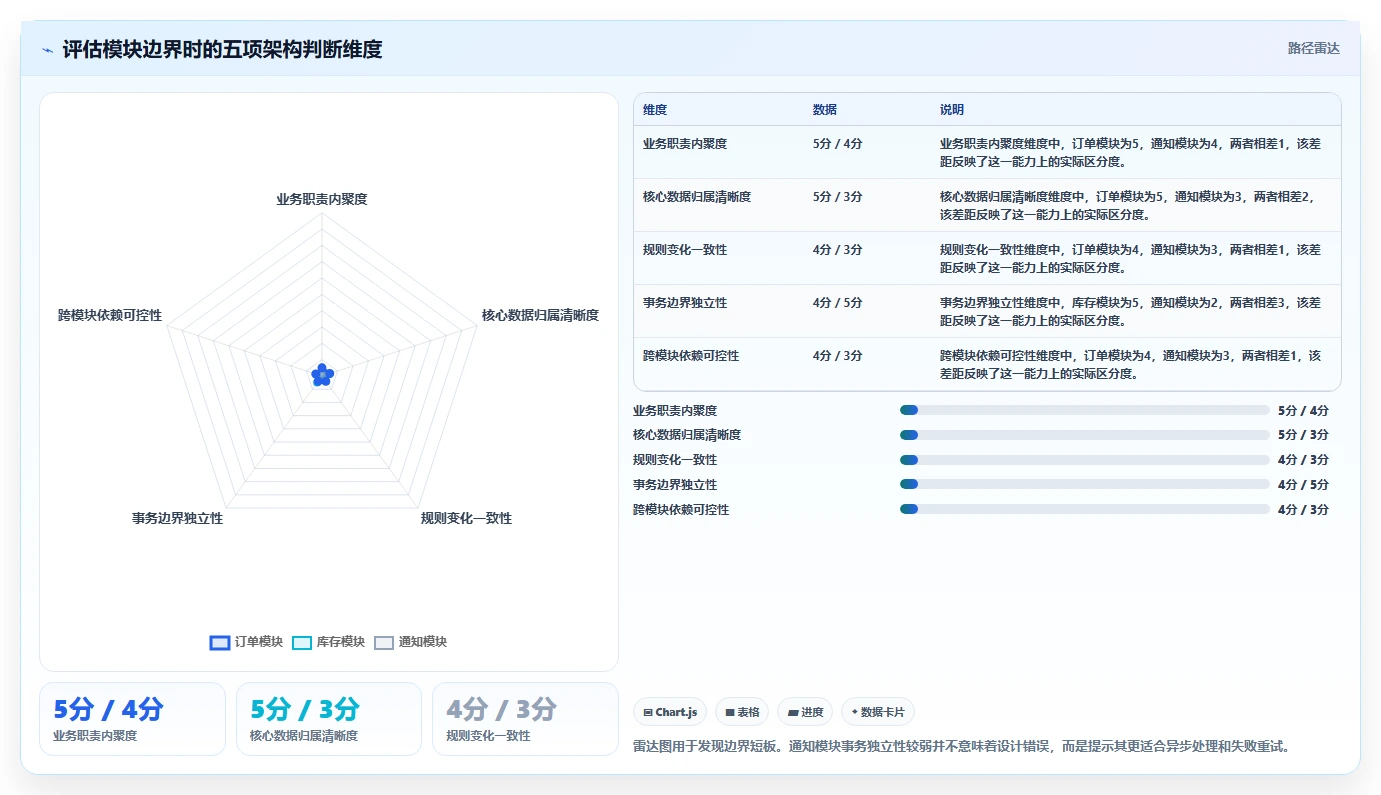Click the 事务边界独立性 description in table
The height and width of the screenshot is (795, 1381).
pyautogui.click(x=1131, y=312)
